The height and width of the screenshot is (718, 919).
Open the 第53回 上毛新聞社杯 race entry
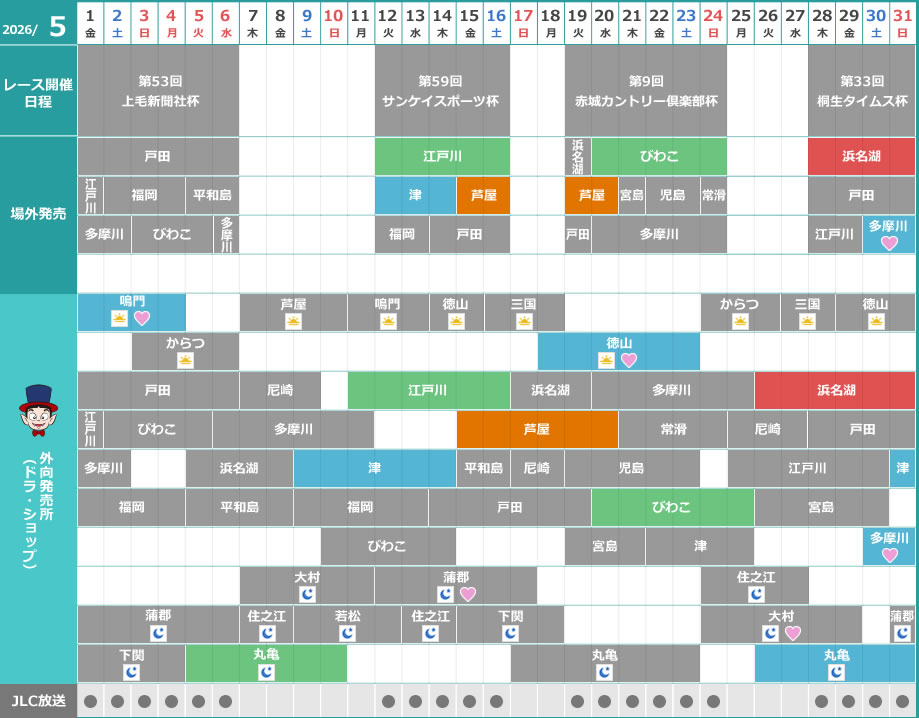pyautogui.click(x=158, y=91)
